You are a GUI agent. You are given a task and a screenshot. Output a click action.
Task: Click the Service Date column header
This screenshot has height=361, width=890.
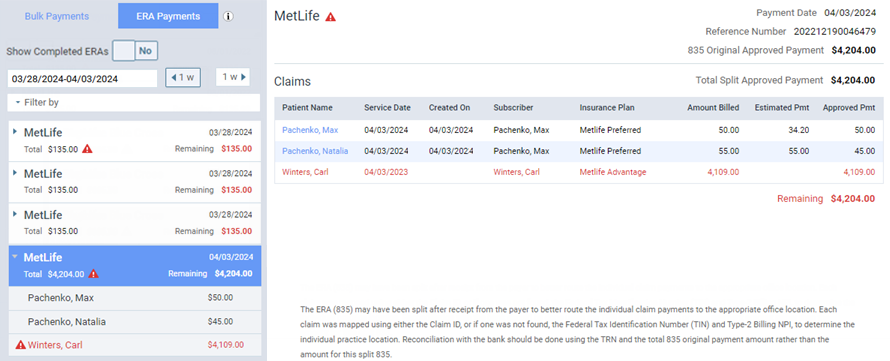pyautogui.click(x=387, y=108)
